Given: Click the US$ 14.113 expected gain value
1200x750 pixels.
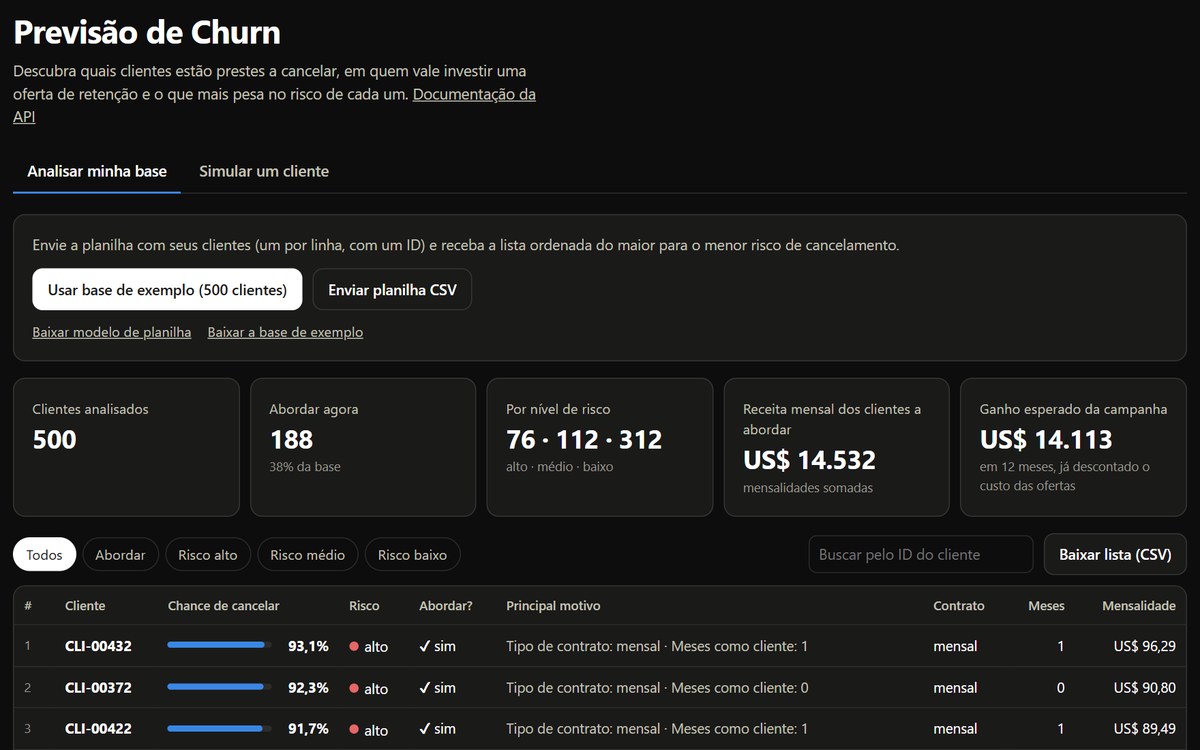Looking at the screenshot, I should click(1046, 440).
